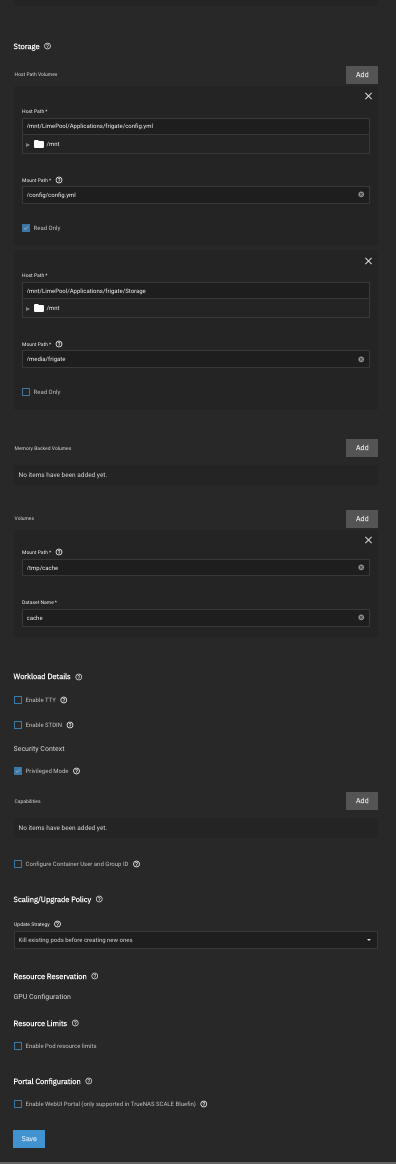This screenshot has height=1164, width=396.
Task: Show help for first Mount Path label
Action: (59, 180)
